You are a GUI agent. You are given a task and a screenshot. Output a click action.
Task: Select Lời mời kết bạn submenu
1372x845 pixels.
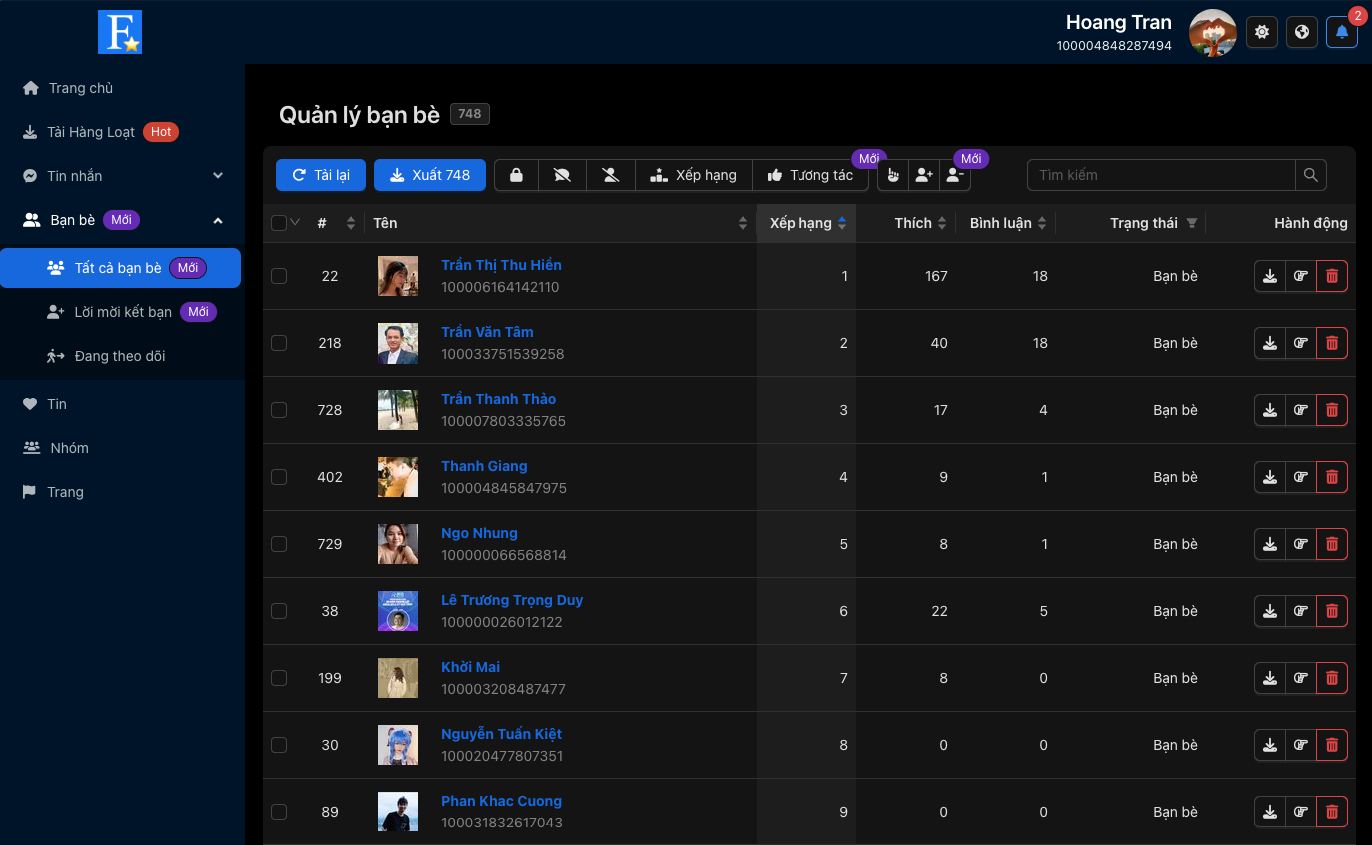click(120, 312)
